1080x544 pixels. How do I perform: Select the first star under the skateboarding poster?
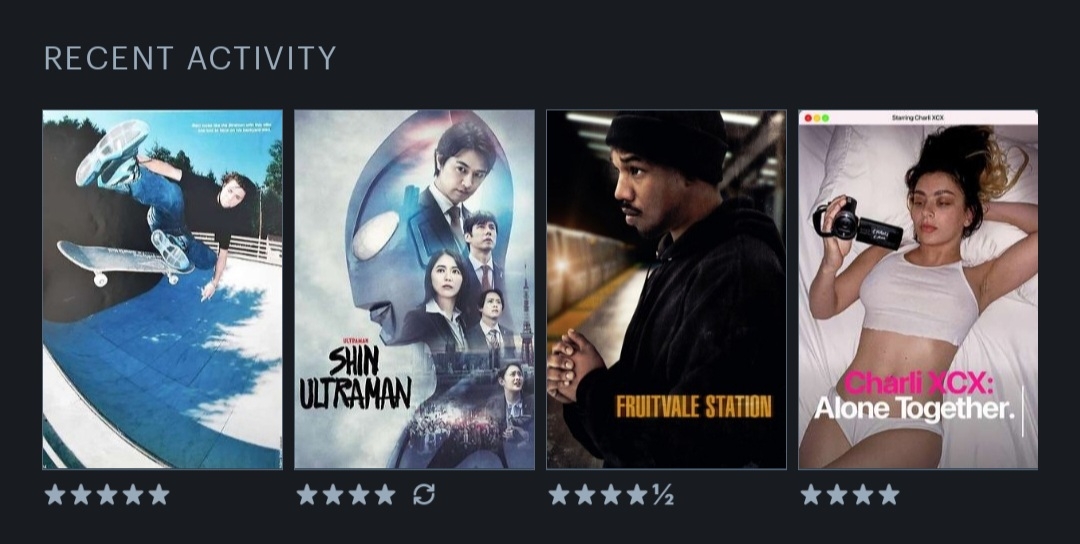coord(54,494)
